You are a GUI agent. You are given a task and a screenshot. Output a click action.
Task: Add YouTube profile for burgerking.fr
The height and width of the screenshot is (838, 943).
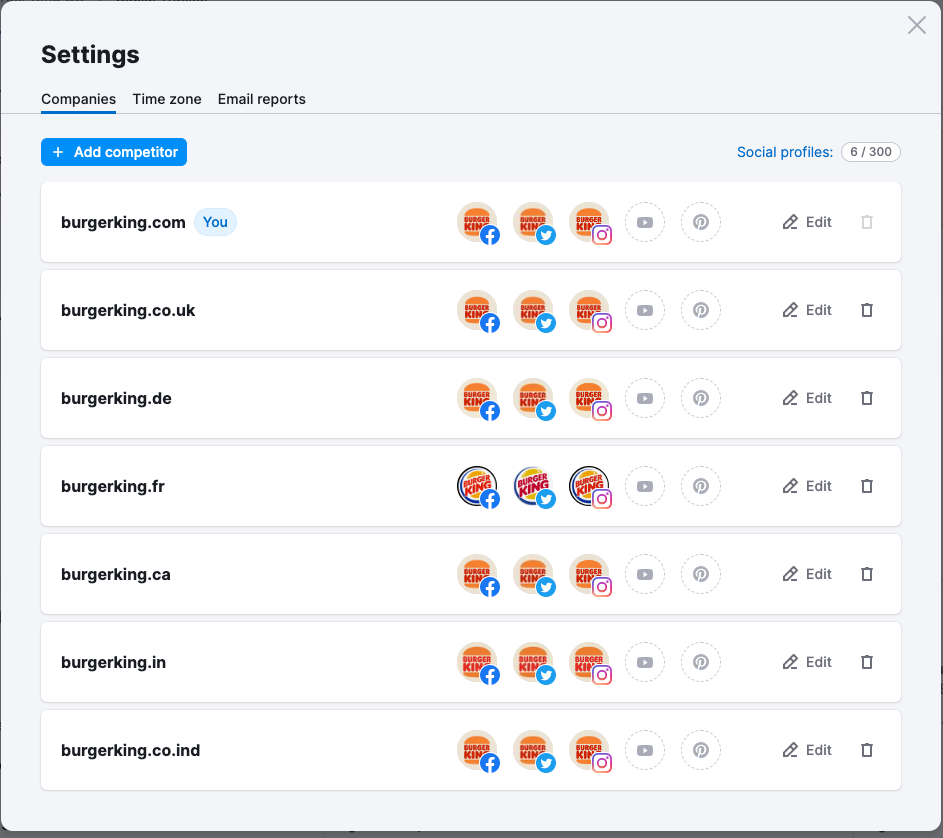(645, 486)
